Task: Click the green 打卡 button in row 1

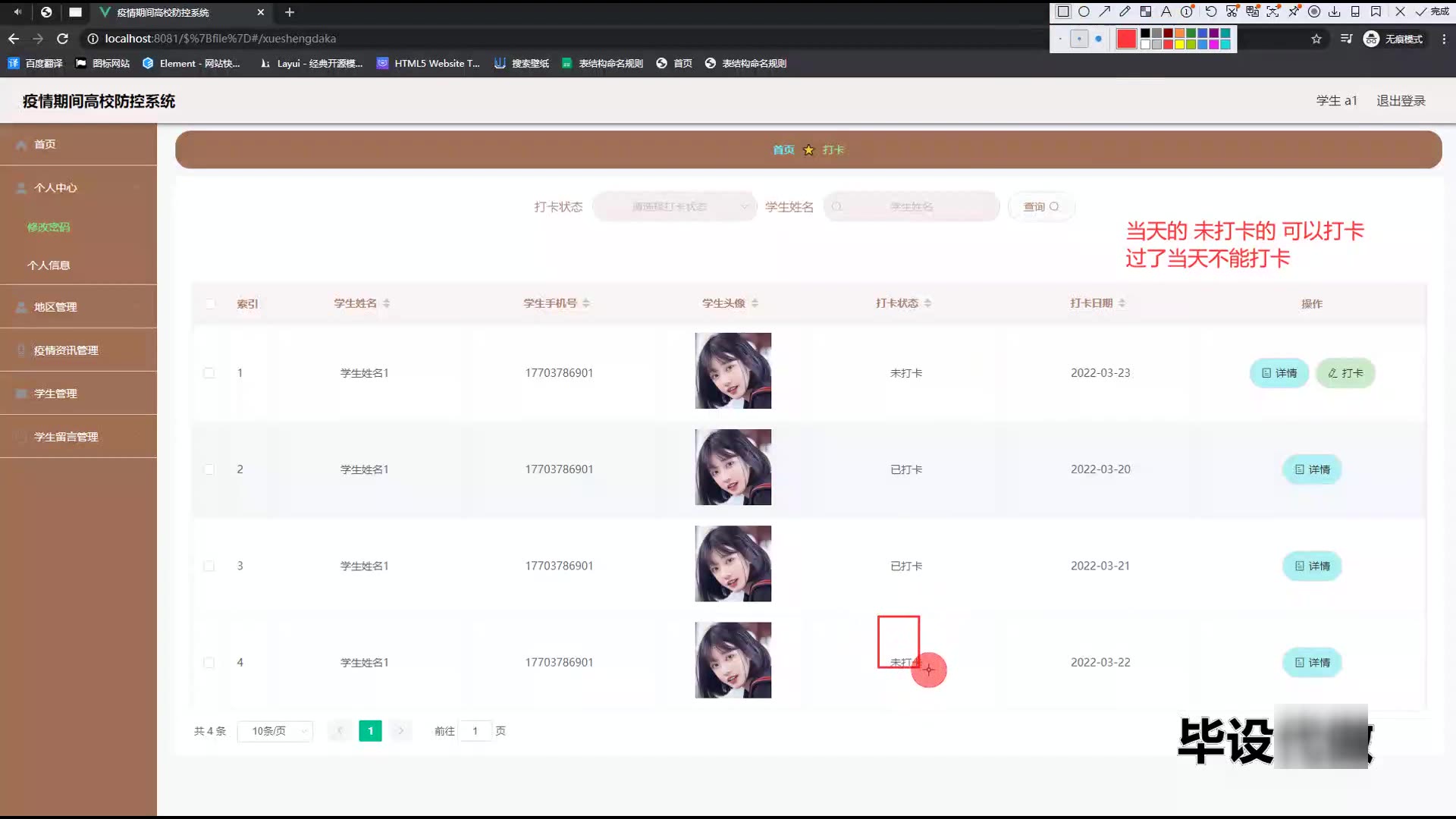Action: tap(1345, 373)
